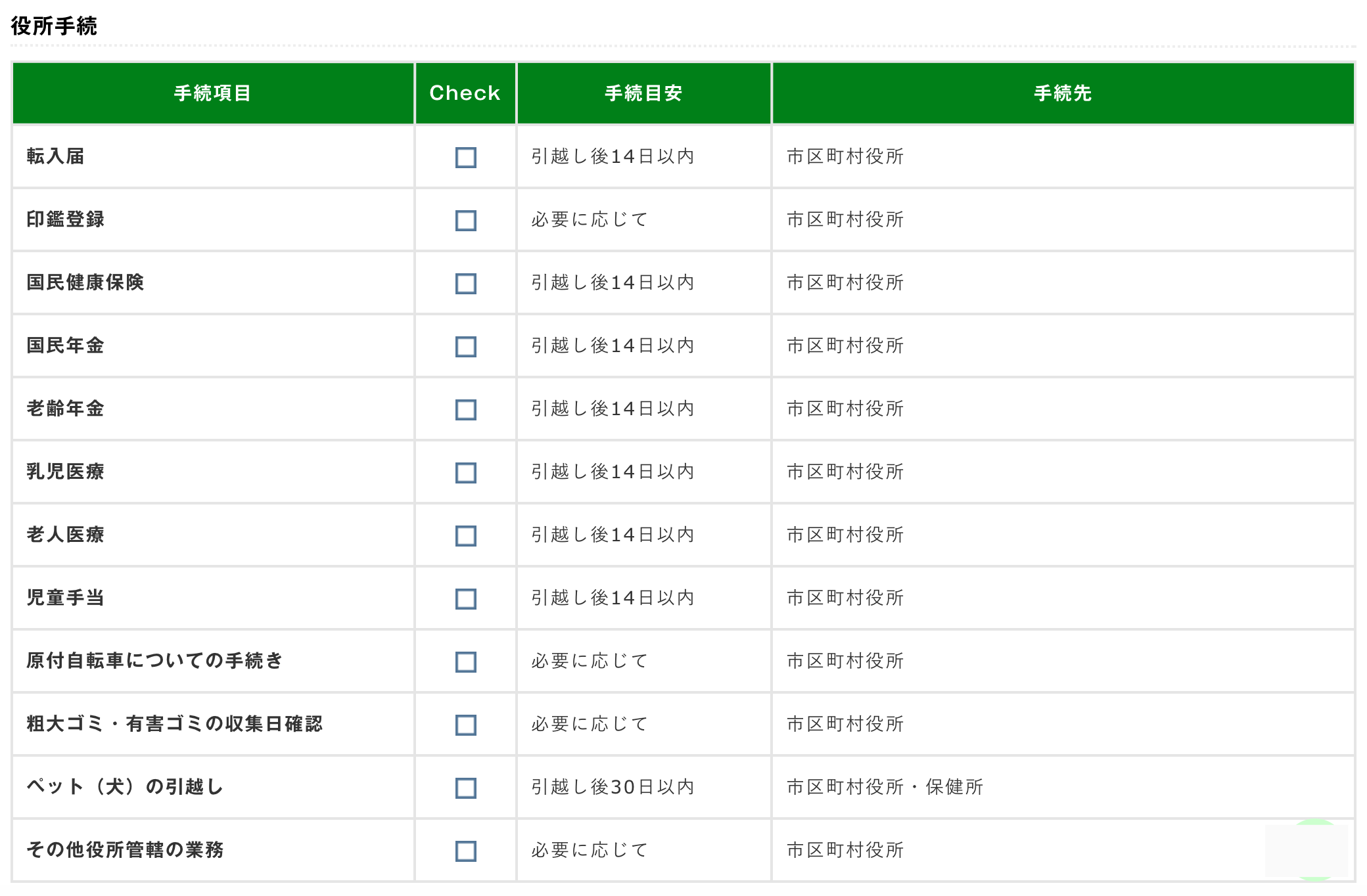Image resolution: width=1367 pixels, height=896 pixels.
Task: Check the 印鑑登録 checkbox
Action: click(465, 221)
